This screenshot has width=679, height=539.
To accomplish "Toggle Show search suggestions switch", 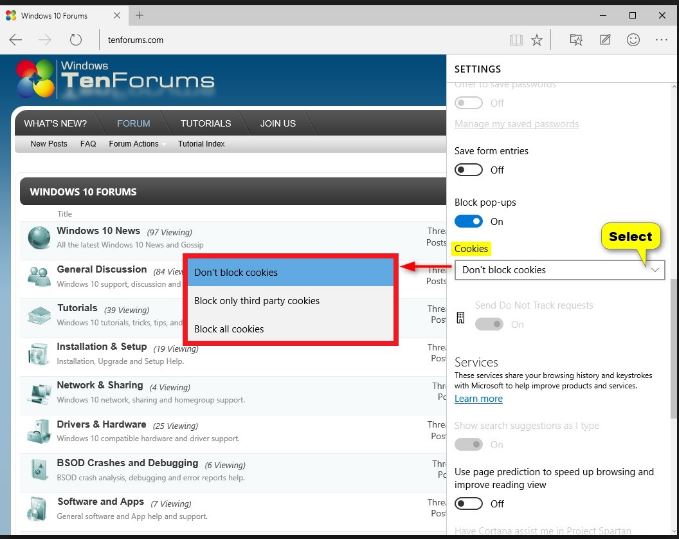I will [469, 445].
